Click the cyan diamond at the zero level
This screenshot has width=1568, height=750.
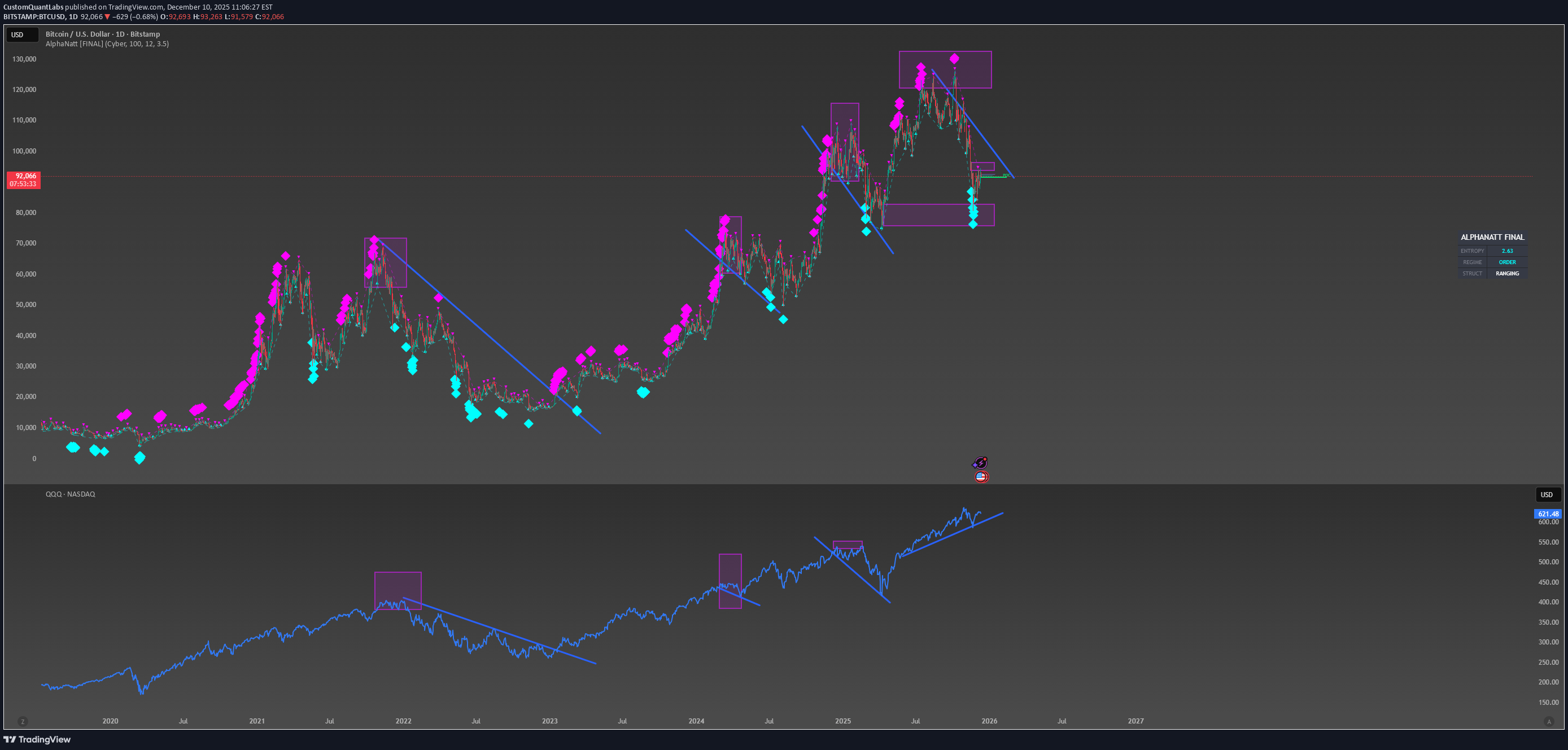click(x=139, y=458)
